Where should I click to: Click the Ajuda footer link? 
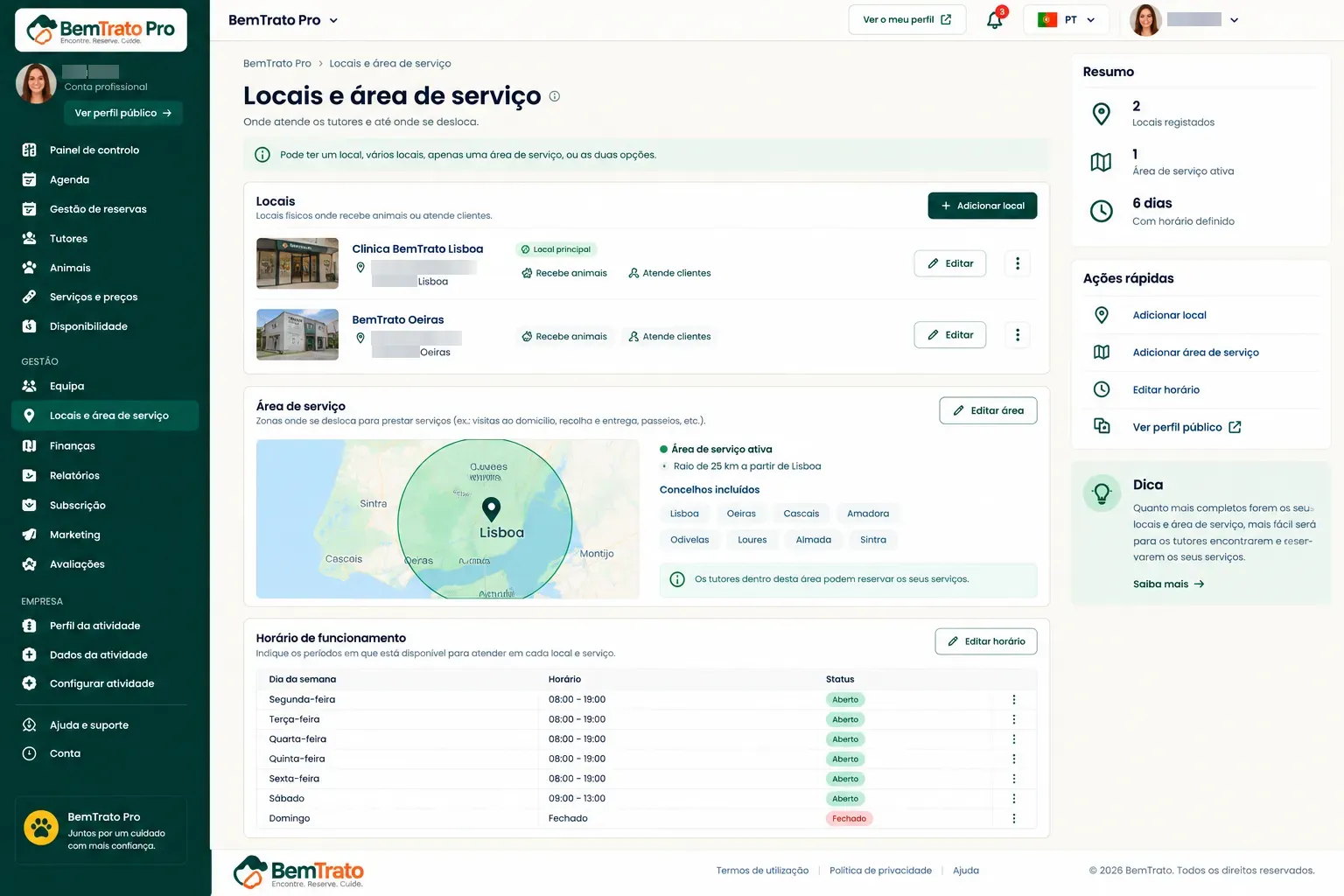965,871
